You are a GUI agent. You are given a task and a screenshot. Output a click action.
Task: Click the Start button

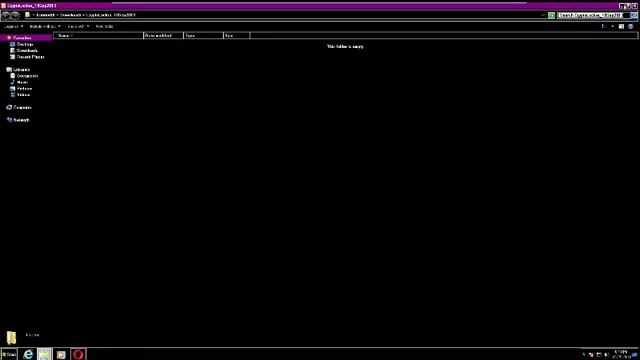coord(9,354)
